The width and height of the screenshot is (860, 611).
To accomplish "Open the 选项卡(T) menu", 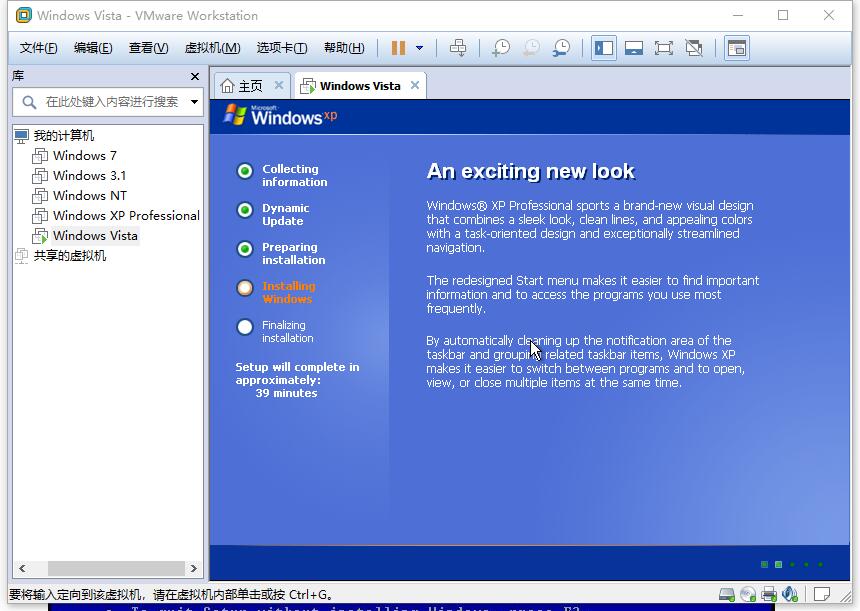I will click(x=282, y=48).
